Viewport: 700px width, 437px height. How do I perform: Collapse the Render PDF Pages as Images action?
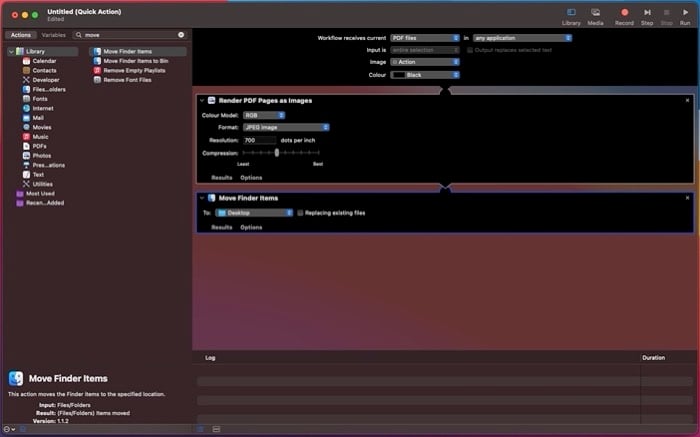pos(202,101)
